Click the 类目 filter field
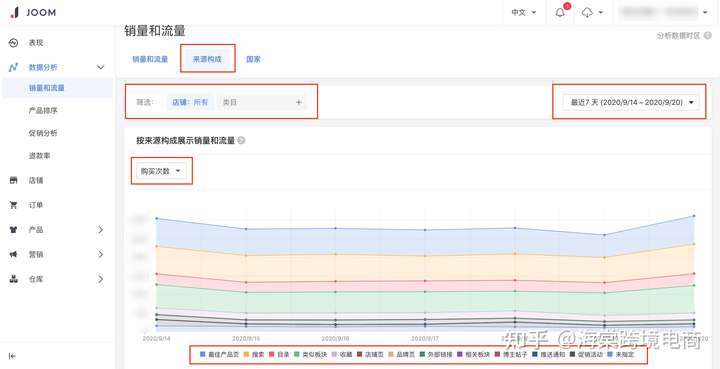 point(261,102)
